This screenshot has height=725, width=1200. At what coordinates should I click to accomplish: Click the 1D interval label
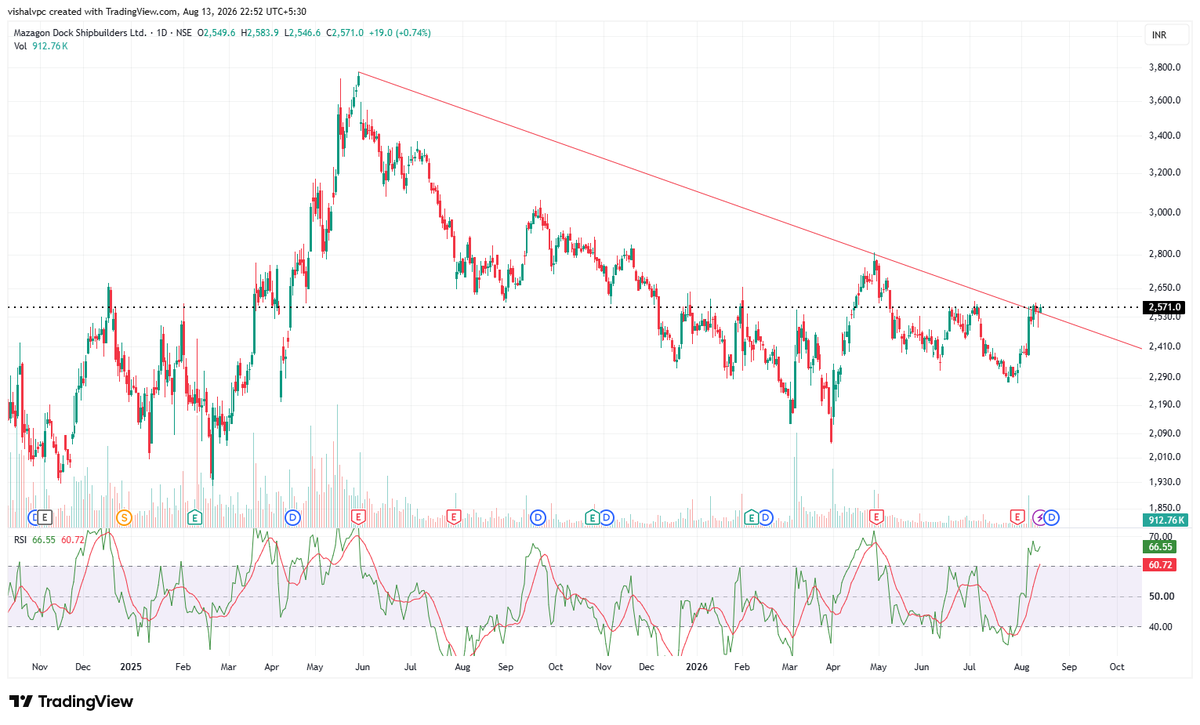coord(162,33)
